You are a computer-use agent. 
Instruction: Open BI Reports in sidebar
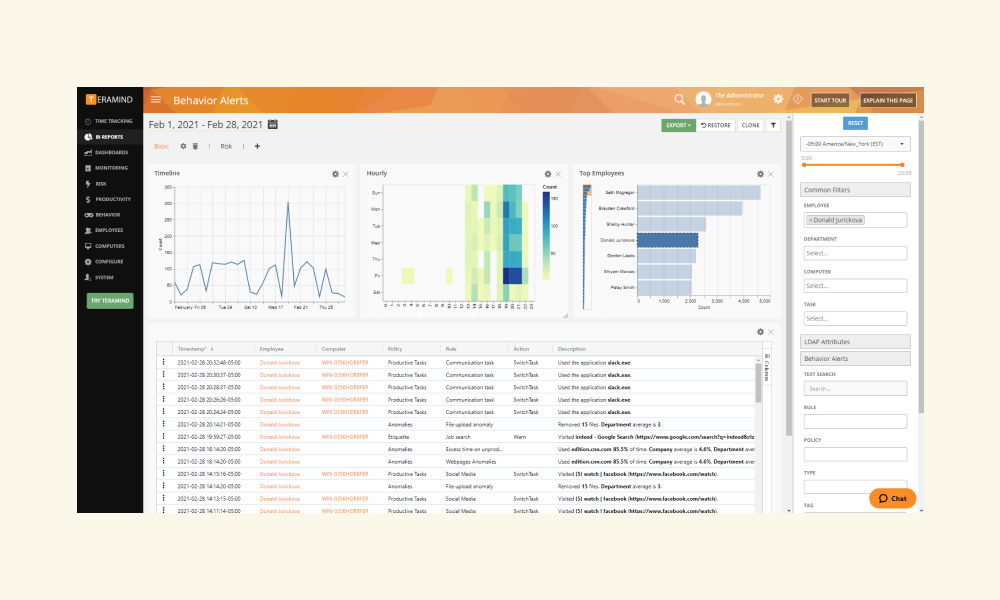point(110,136)
